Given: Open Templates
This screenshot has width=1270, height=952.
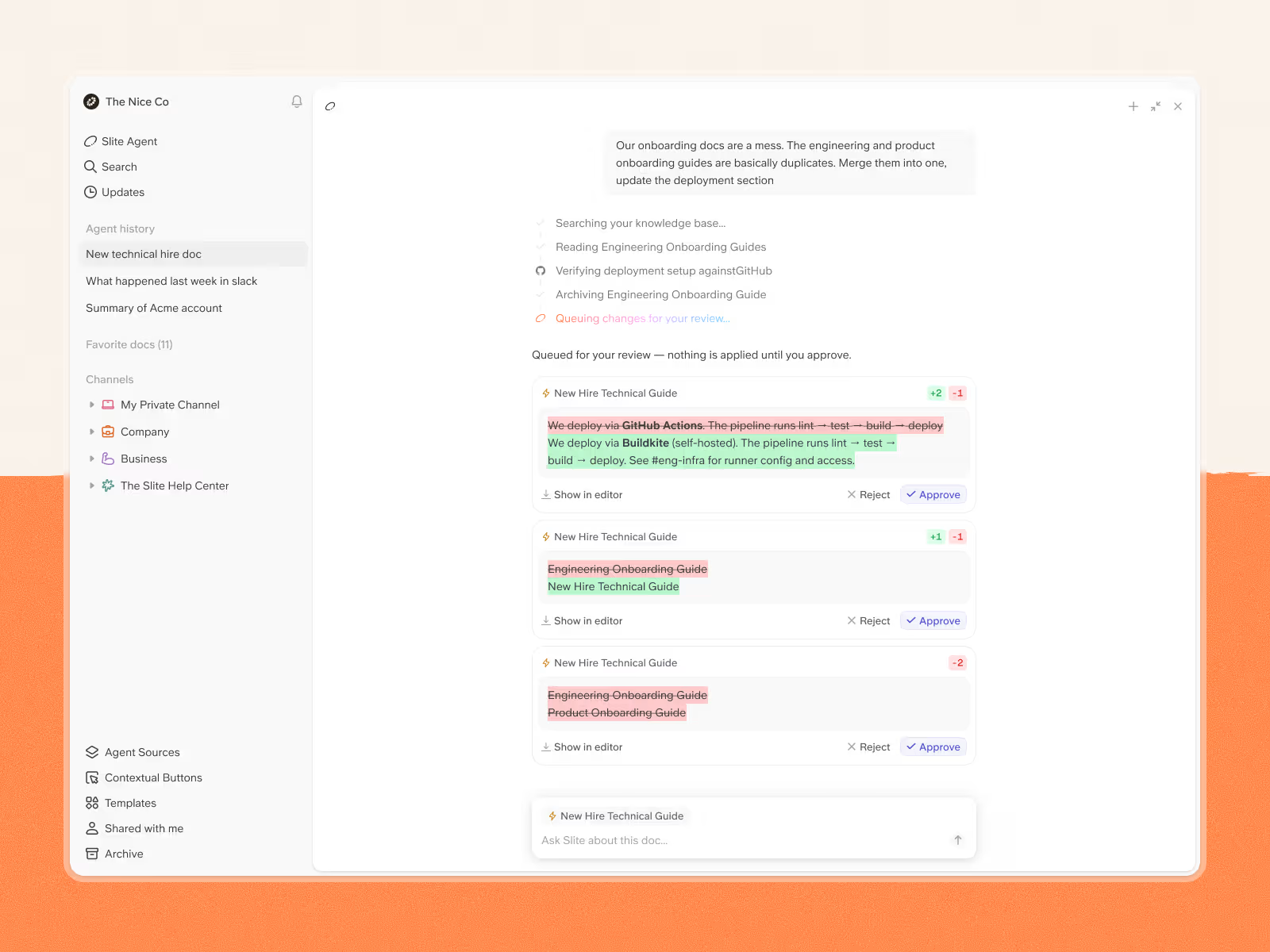Looking at the screenshot, I should [x=121, y=803].
